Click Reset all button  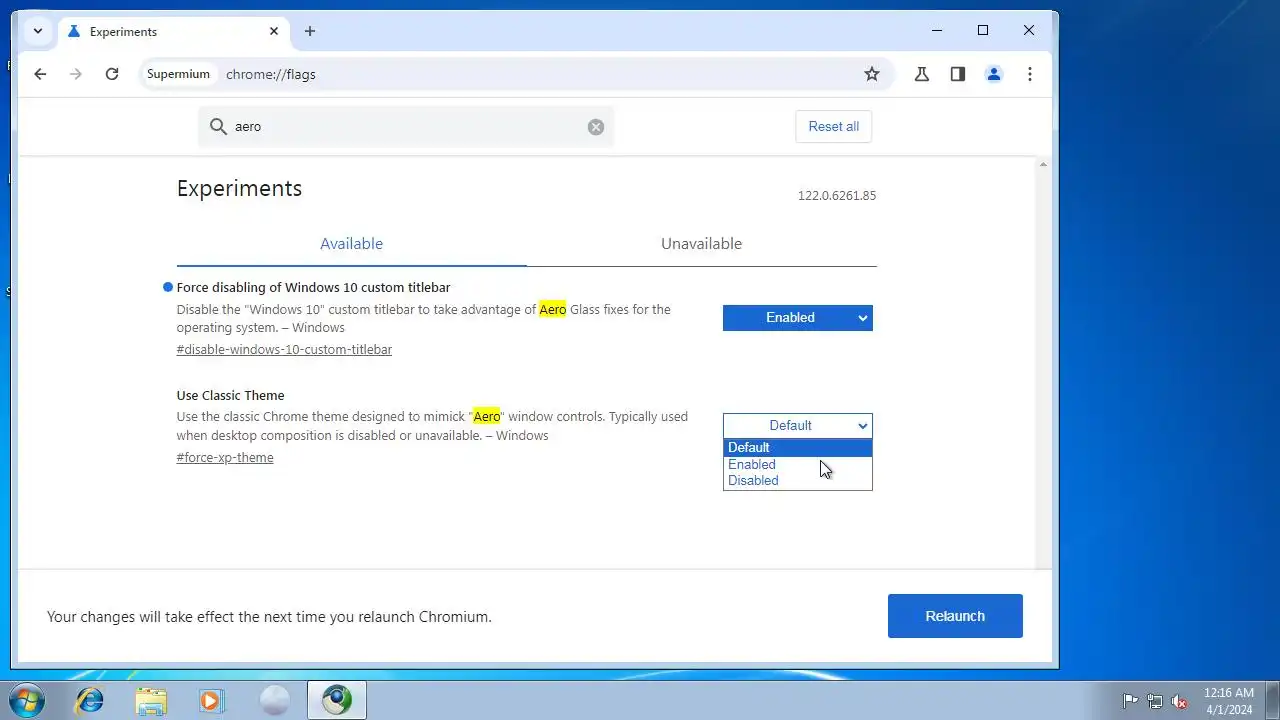click(834, 127)
